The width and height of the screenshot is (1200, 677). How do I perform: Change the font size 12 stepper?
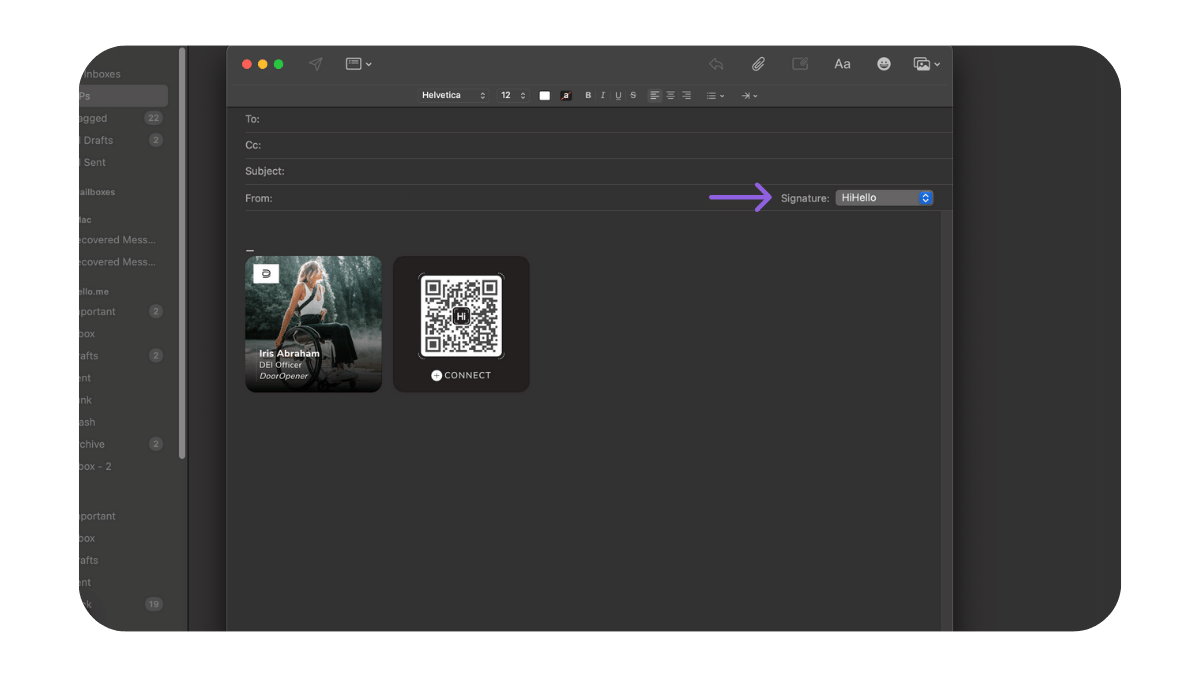pyautogui.click(x=513, y=96)
